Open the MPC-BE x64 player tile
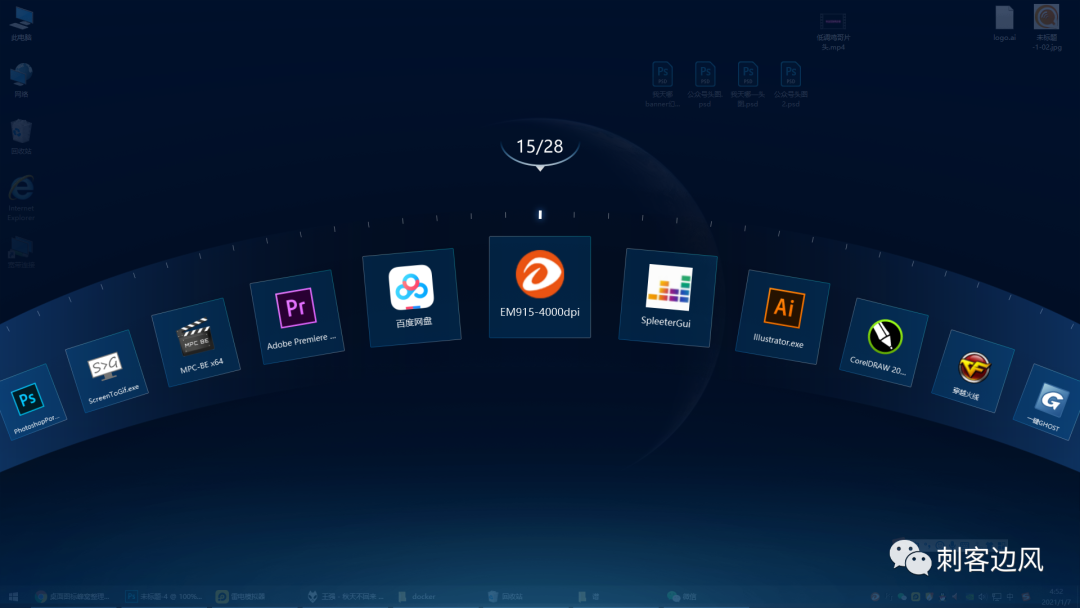The width and height of the screenshot is (1080, 608). point(196,342)
